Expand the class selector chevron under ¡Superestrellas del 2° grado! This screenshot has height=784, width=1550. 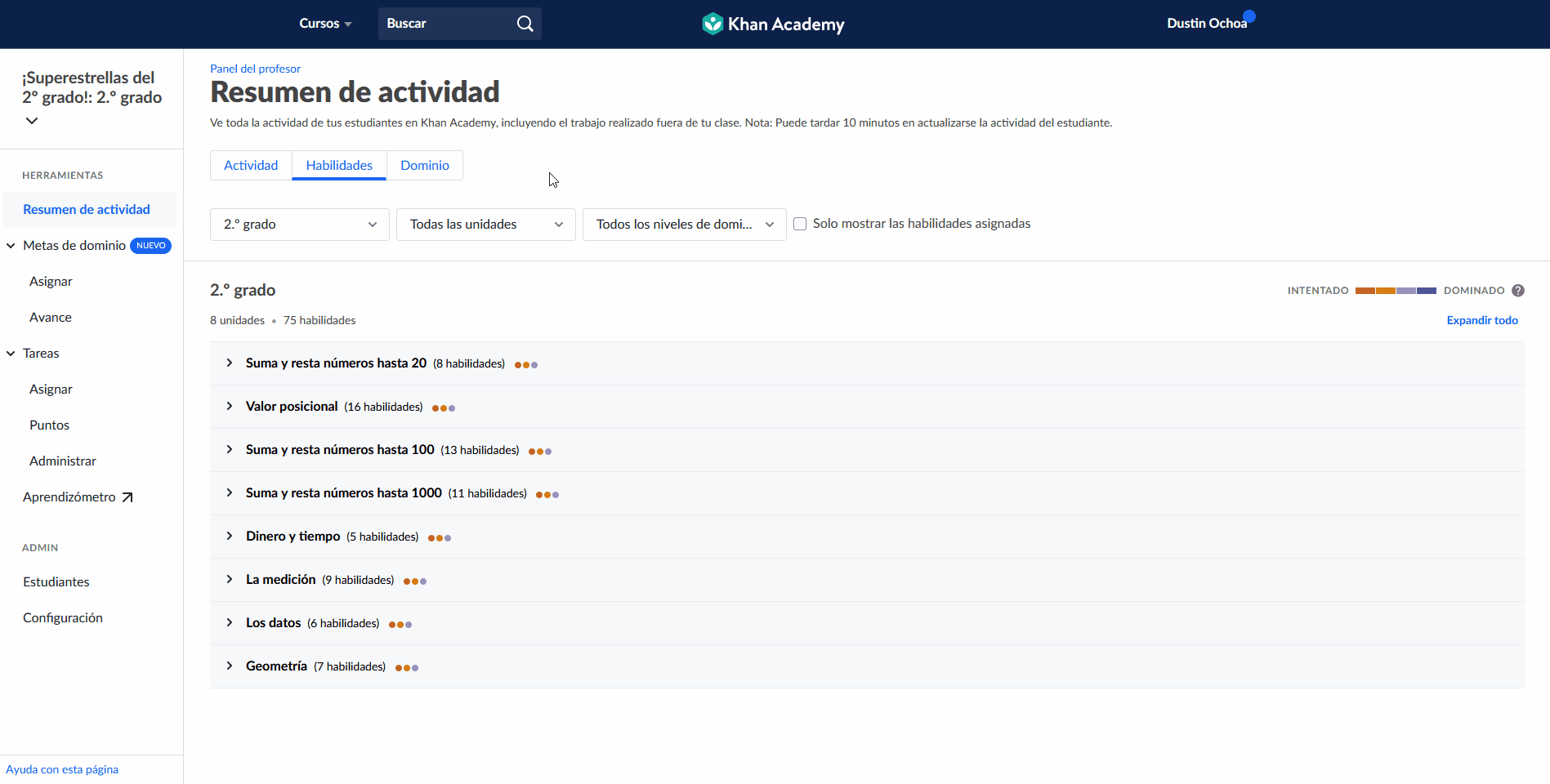coord(32,121)
